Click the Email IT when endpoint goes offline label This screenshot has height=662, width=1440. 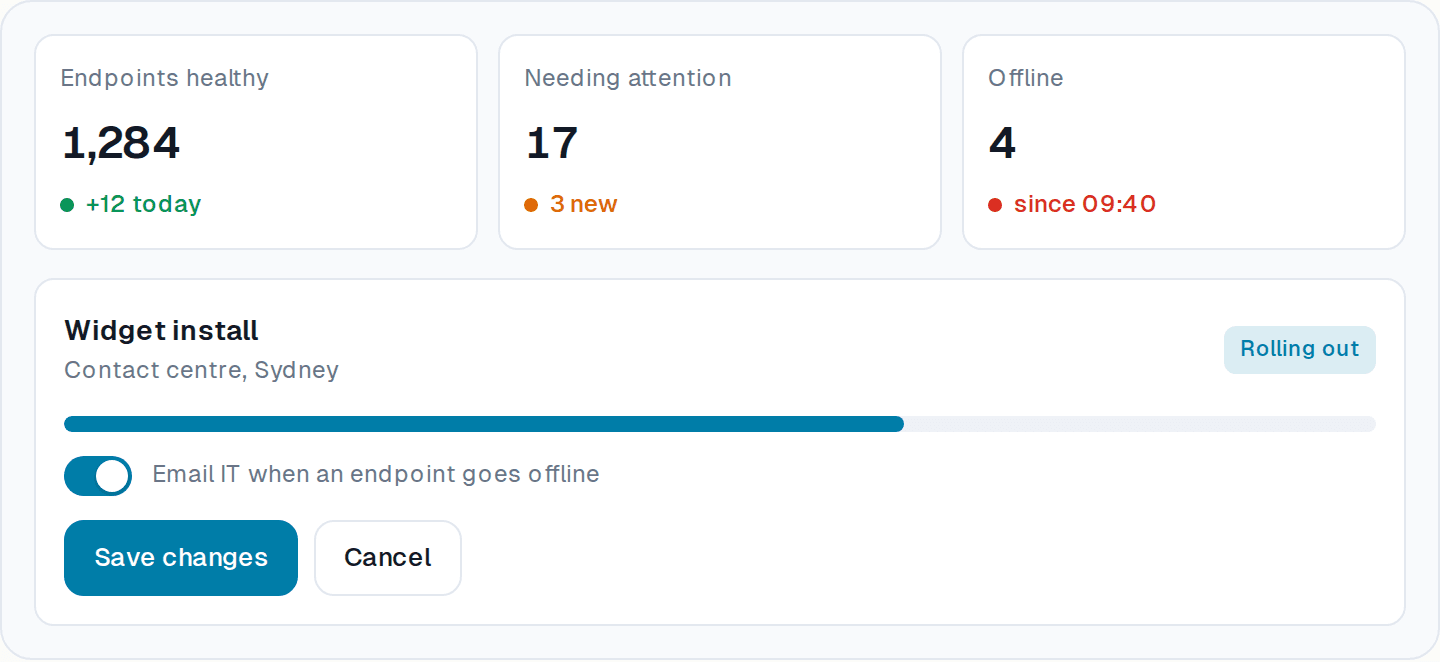point(376,474)
